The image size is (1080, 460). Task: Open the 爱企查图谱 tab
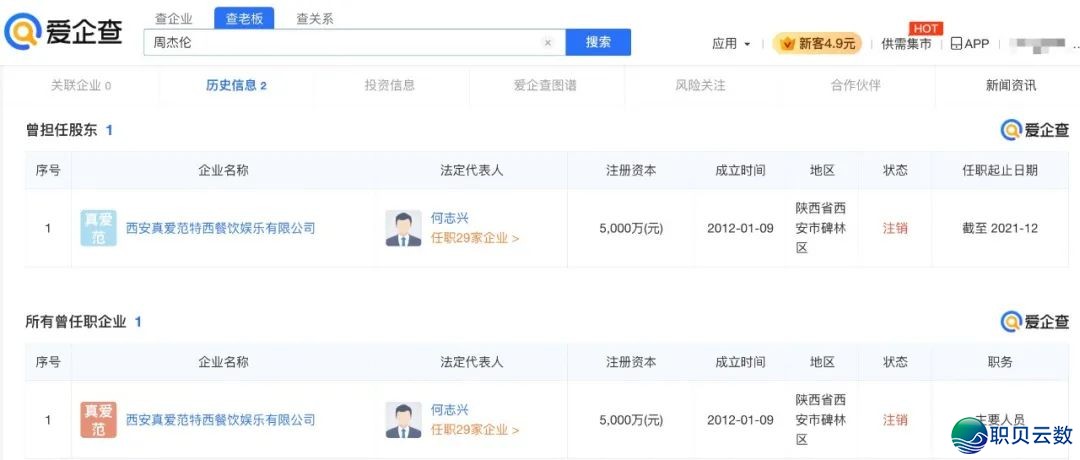(545, 85)
